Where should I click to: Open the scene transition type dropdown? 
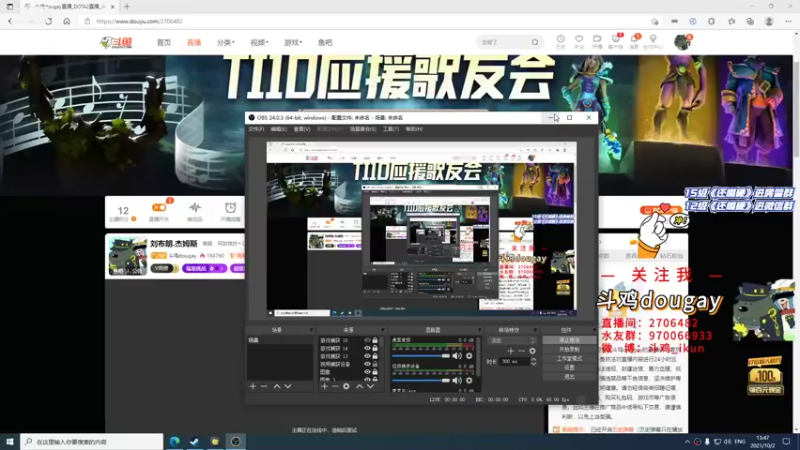click(512, 340)
